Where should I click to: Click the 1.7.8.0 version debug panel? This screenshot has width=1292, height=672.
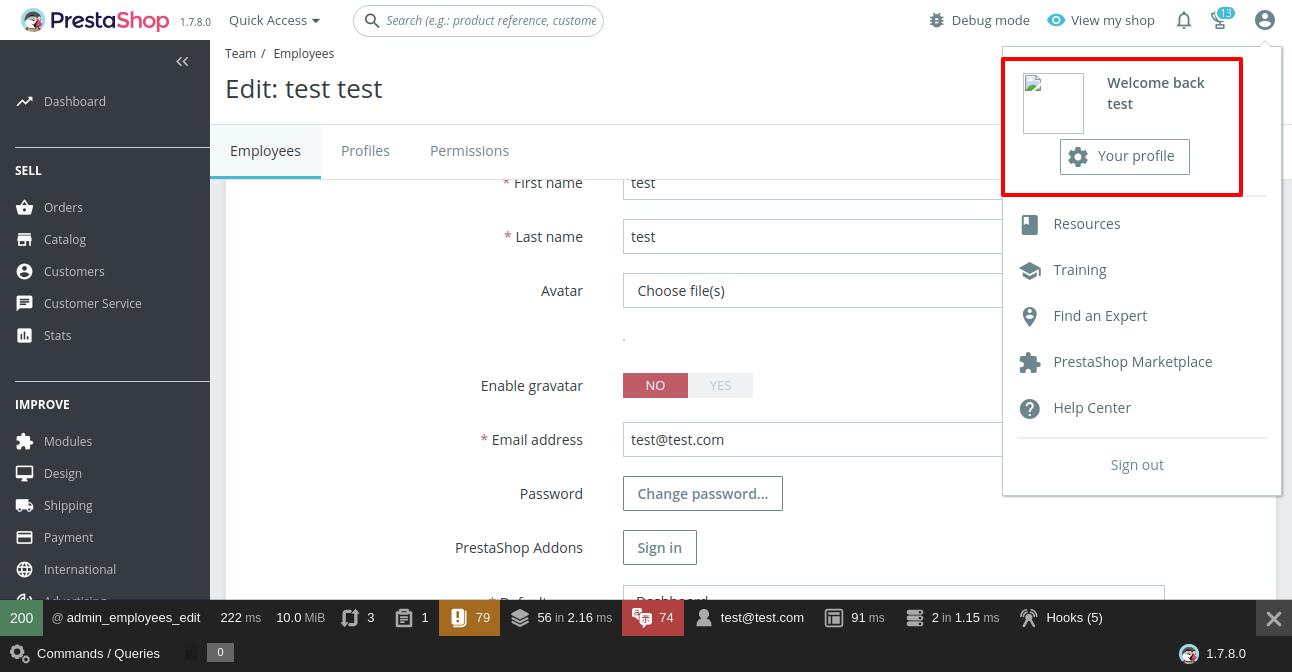(x=1212, y=654)
